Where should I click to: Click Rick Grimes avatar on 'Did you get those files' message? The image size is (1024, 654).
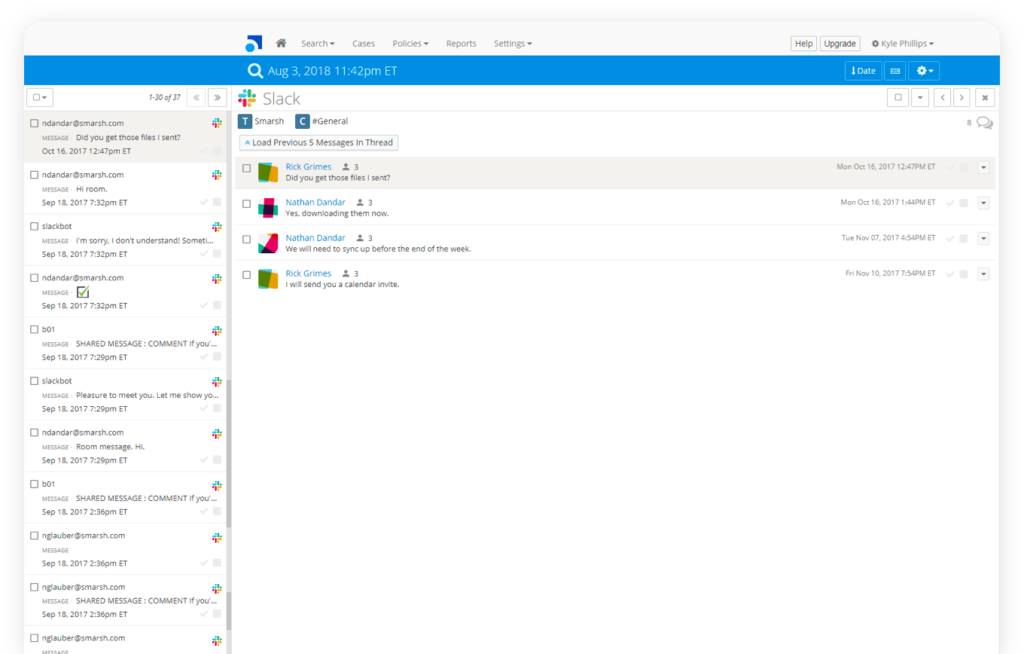[268, 172]
